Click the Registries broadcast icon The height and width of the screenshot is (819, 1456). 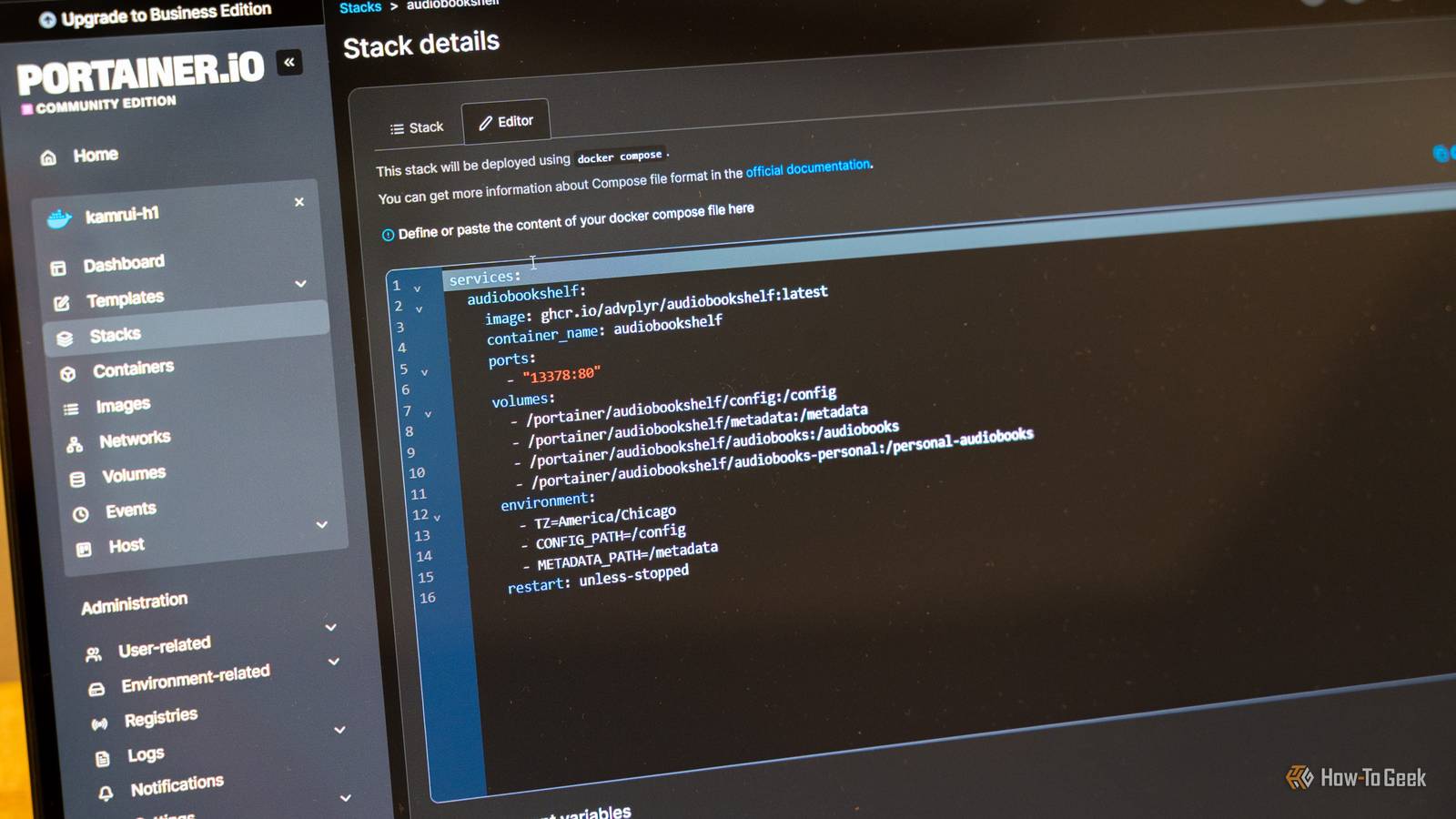click(x=100, y=724)
